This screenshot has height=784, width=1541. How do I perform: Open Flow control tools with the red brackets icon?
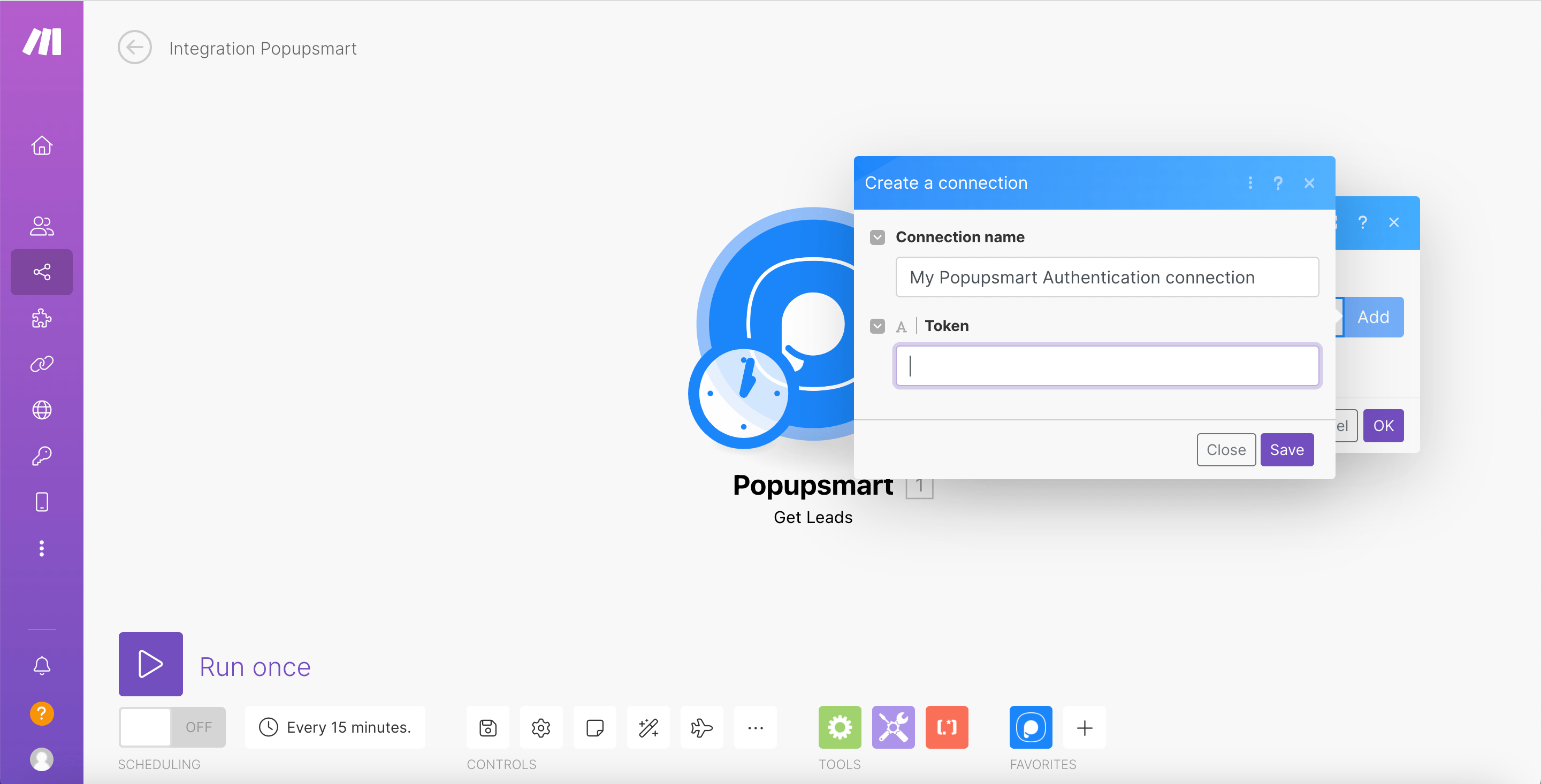tap(947, 727)
